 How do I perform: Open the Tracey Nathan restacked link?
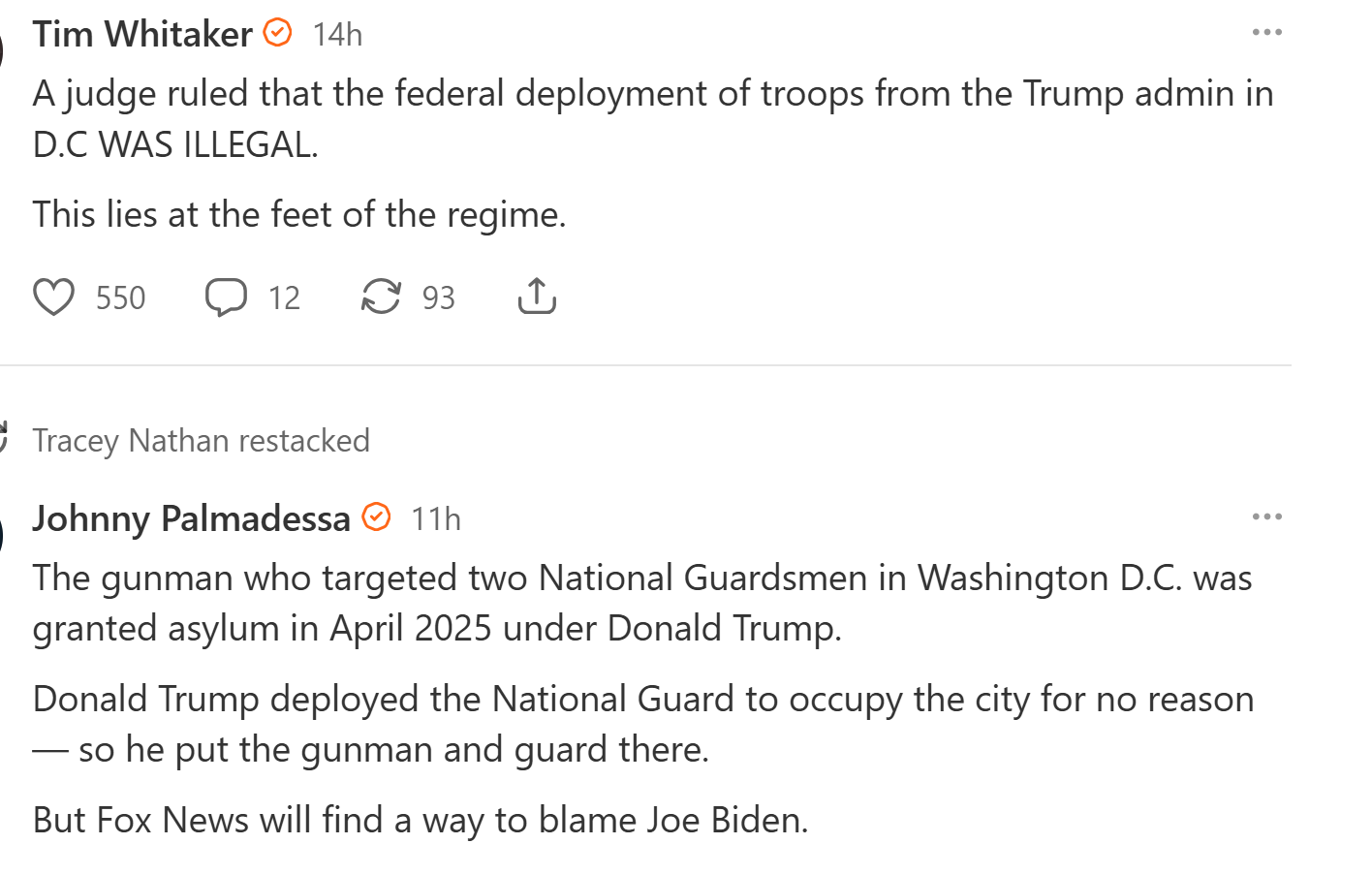click(x=201, y=441)
